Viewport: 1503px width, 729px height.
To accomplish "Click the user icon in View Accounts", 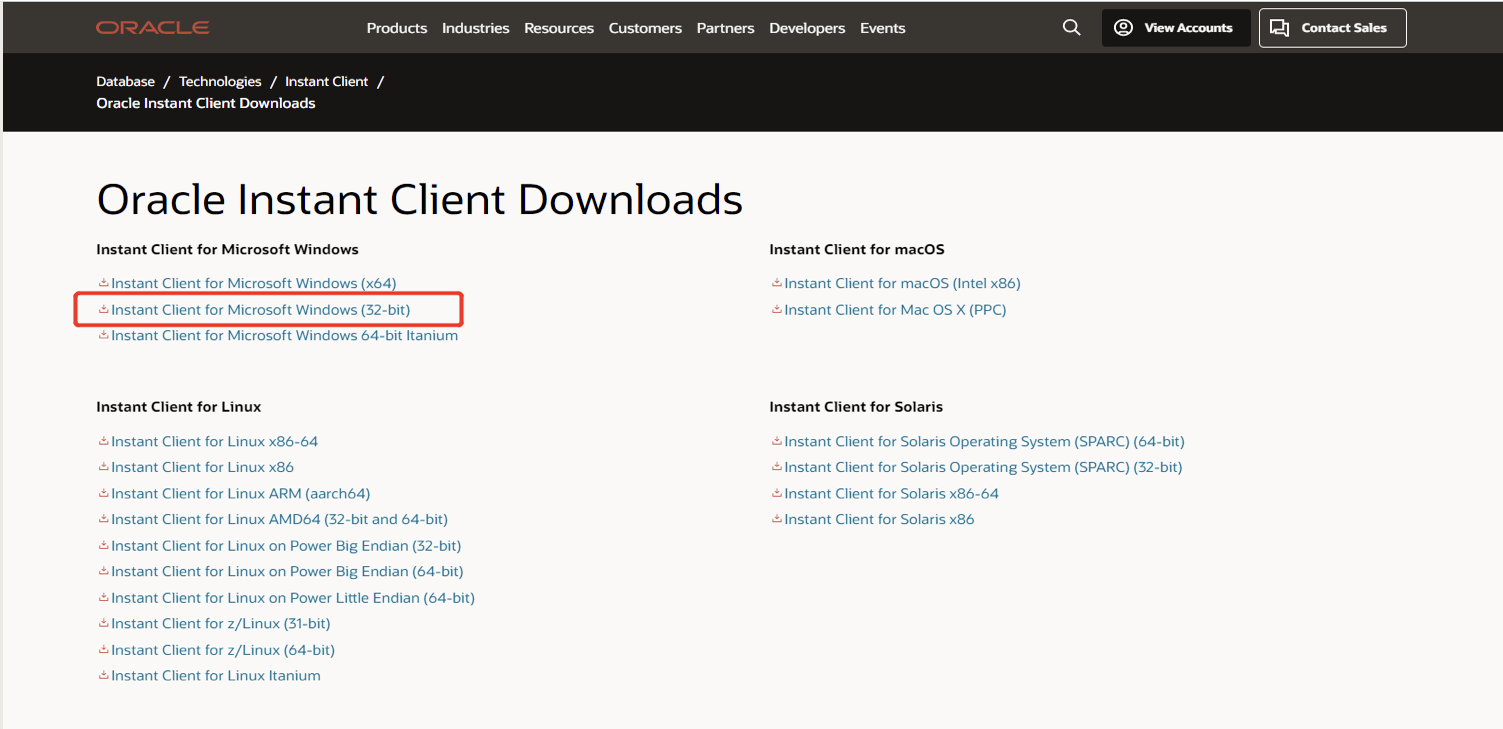I will point(1123,28).
